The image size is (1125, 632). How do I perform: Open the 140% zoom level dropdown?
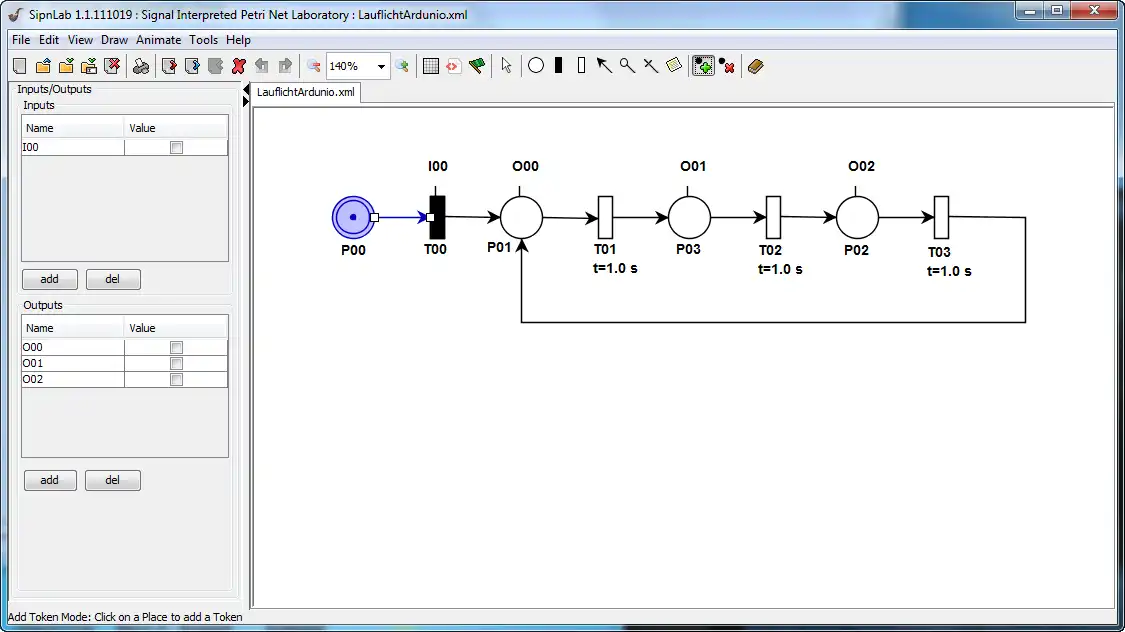click(x=381, y=67)
